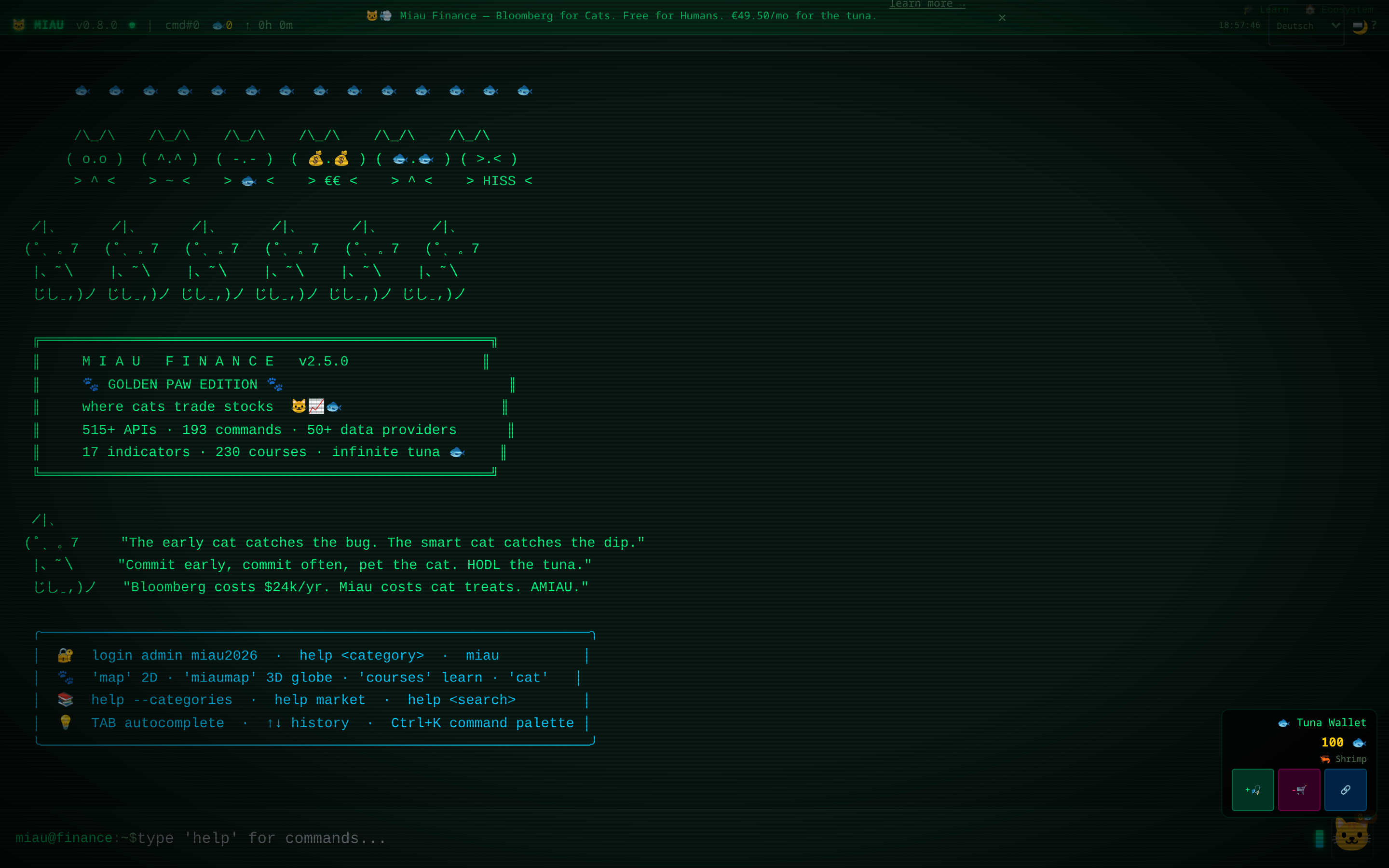Click 'help --categories' hint text
The height and width of the screenshot is (868, 1389).
[x=162, y=700]
